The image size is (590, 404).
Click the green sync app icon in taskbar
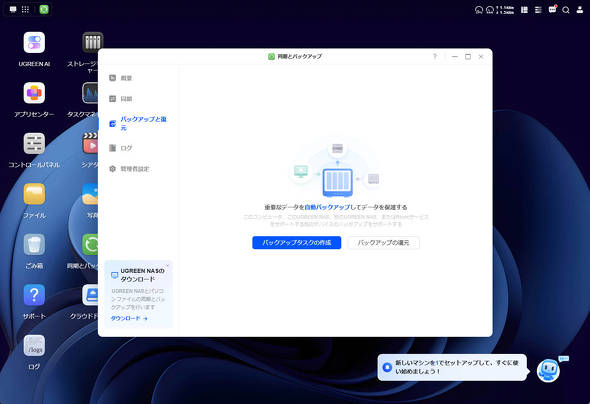44,9
